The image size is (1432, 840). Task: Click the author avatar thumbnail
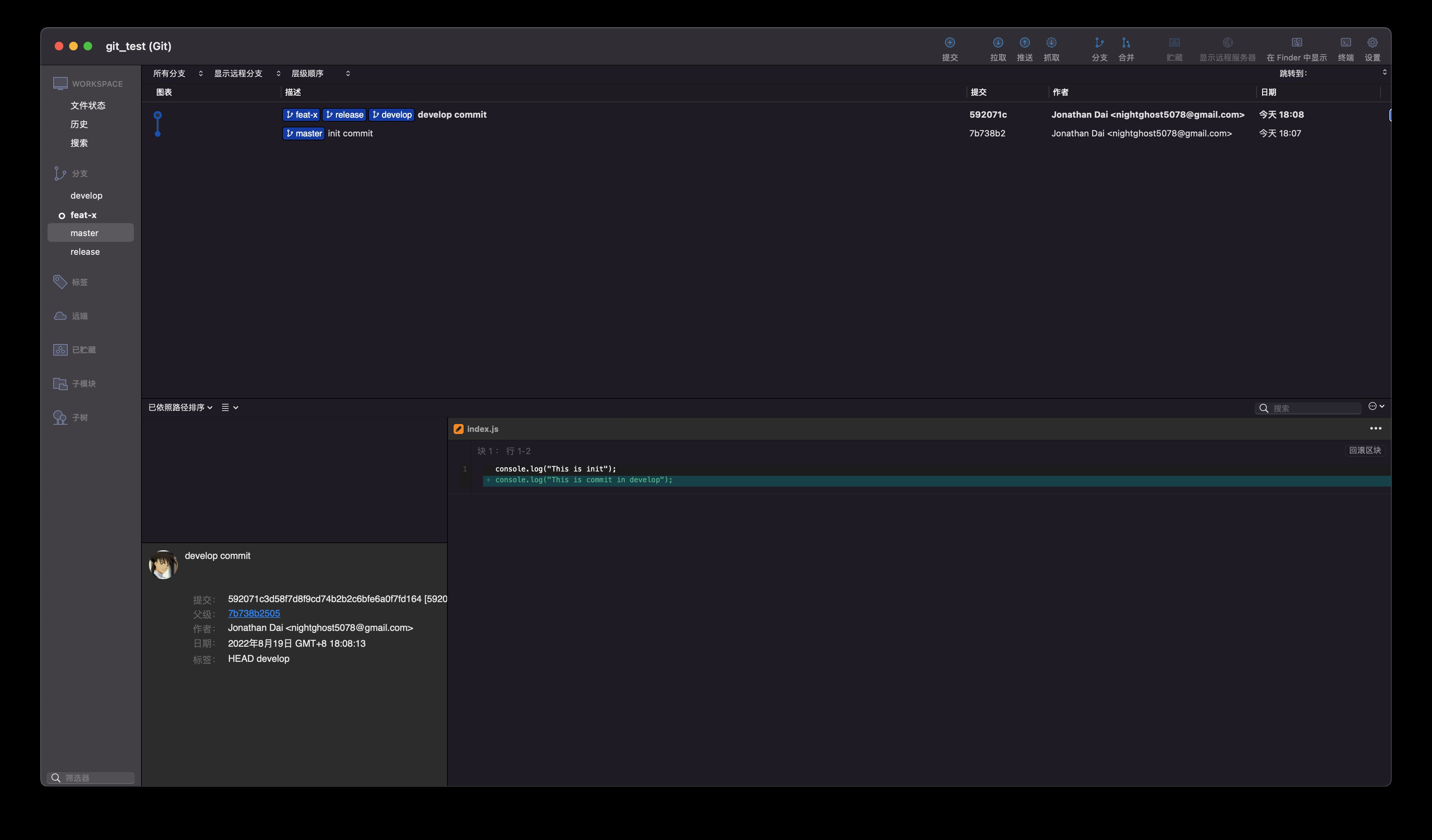[163, 565]
